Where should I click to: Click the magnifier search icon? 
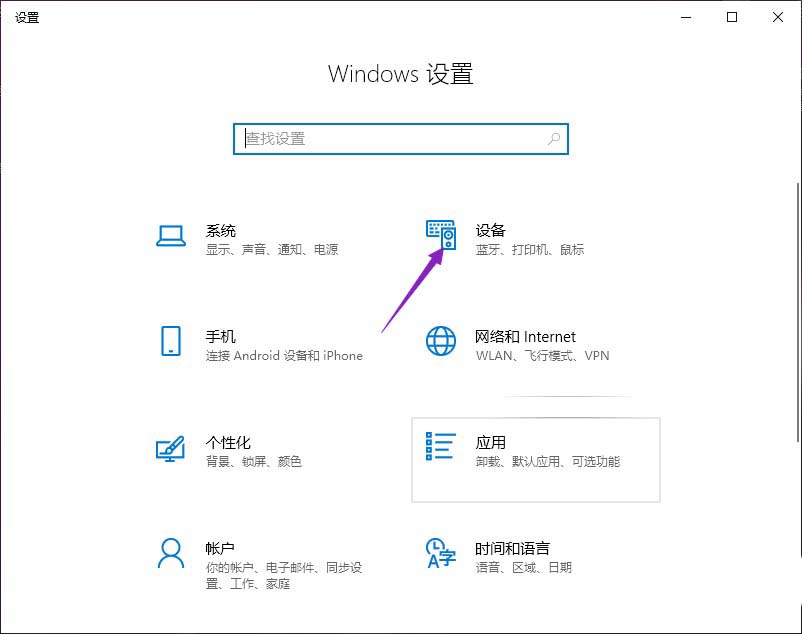[554, 139]
